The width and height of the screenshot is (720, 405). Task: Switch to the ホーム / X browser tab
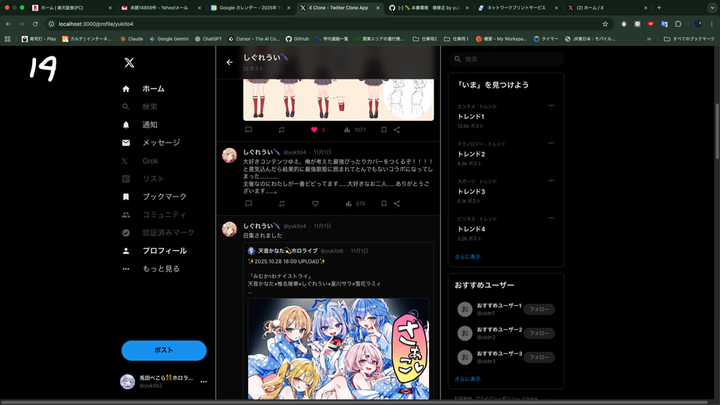pyautogui.click(x=607, y=8)
